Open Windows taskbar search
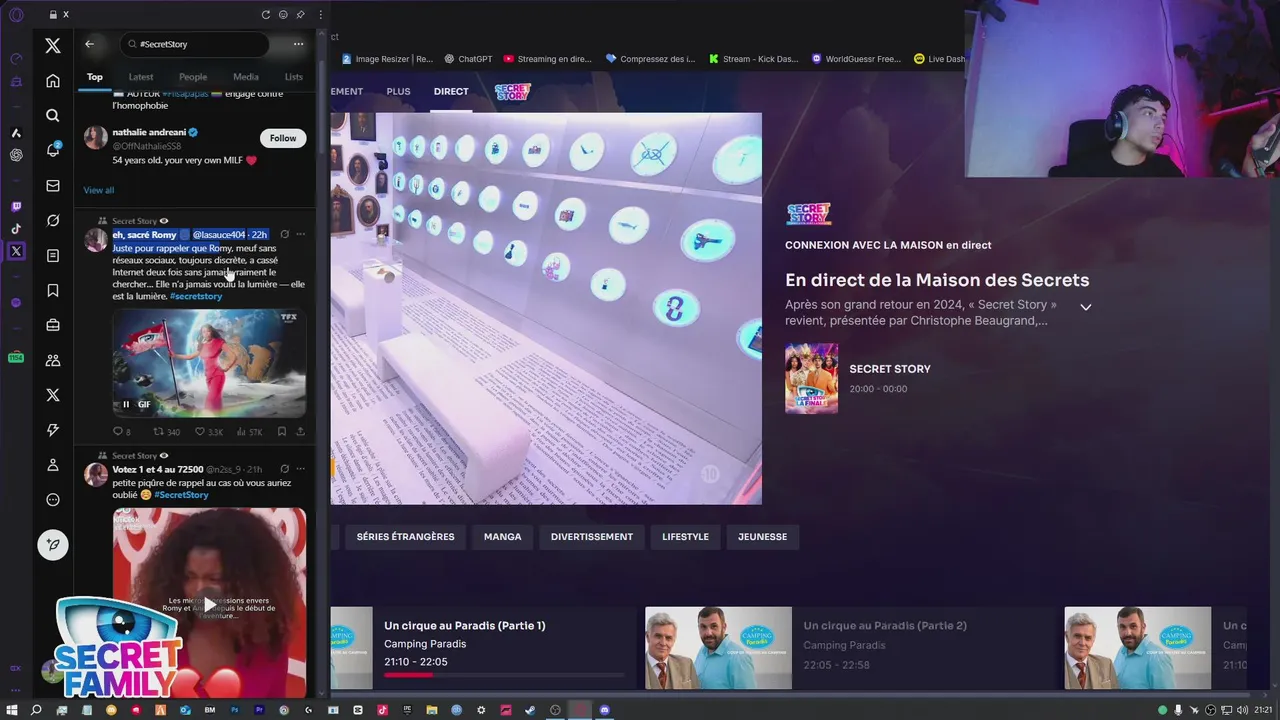Viewport: 1280px width, 720px height. pos(36,710)
